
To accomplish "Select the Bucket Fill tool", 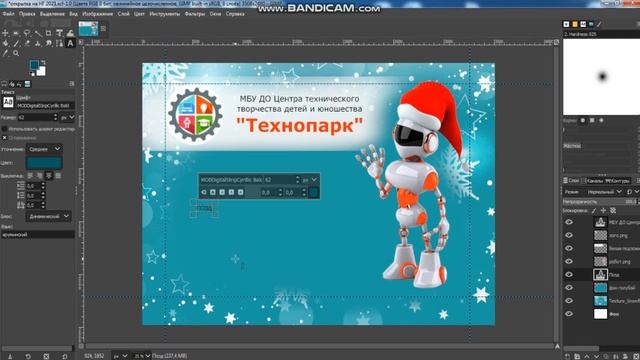I will tap(5, 43).
